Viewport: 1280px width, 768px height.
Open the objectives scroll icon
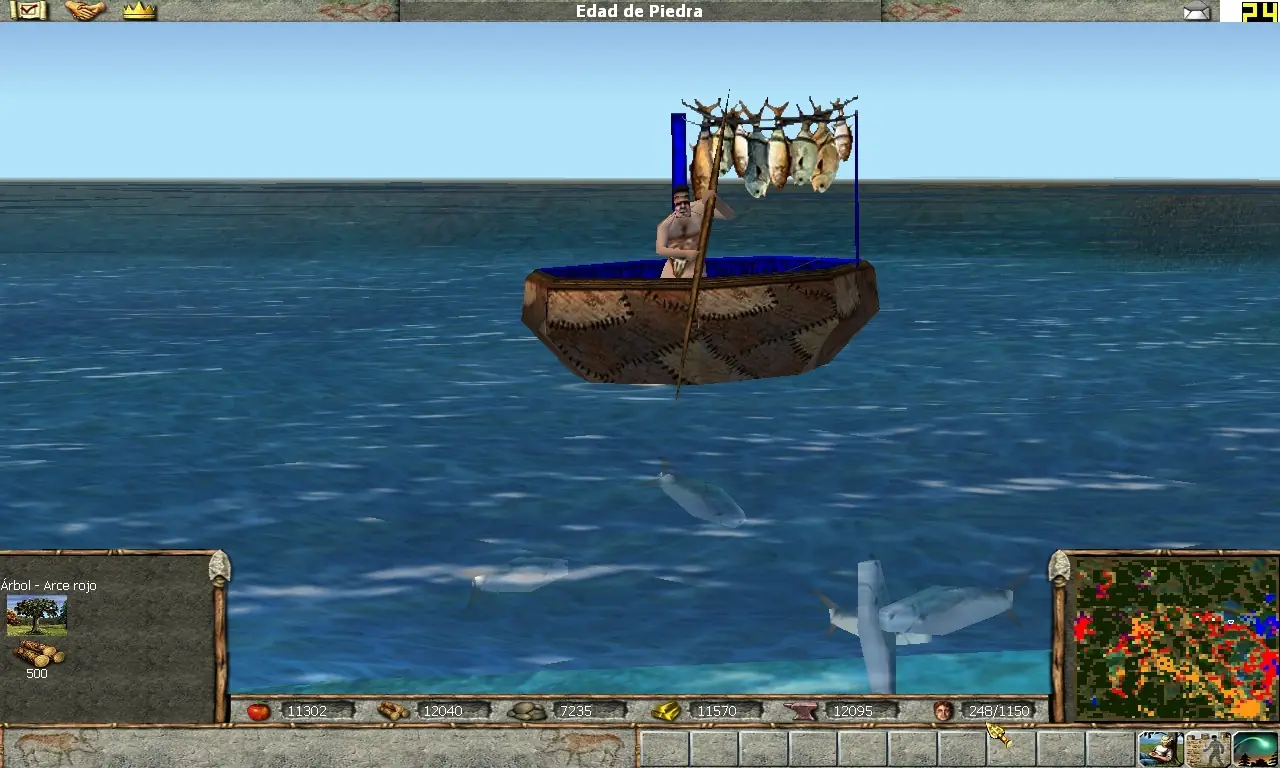coord(28,11)
